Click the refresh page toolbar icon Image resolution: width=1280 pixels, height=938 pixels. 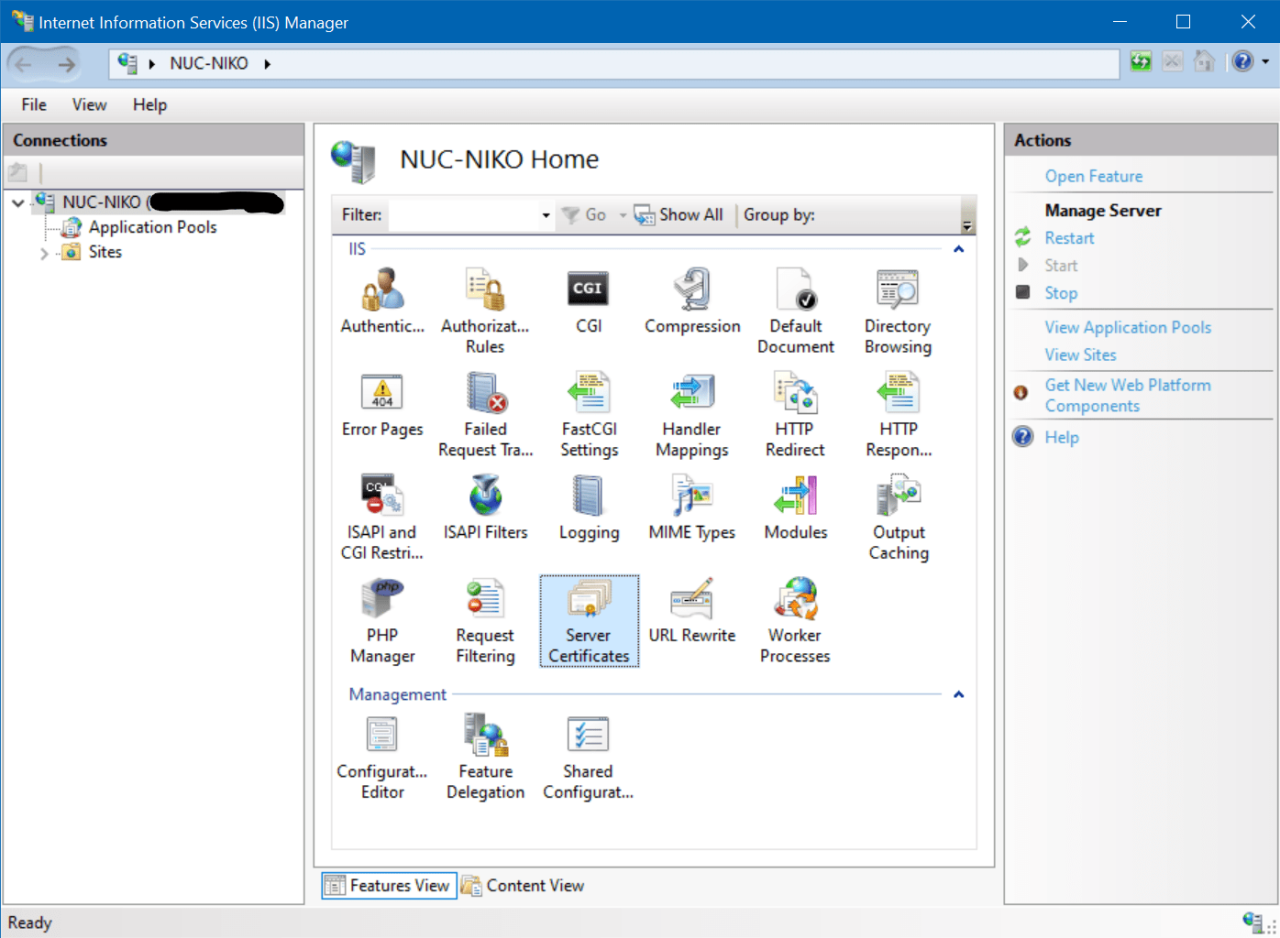pyautogui.click(x=1141, y=62)
